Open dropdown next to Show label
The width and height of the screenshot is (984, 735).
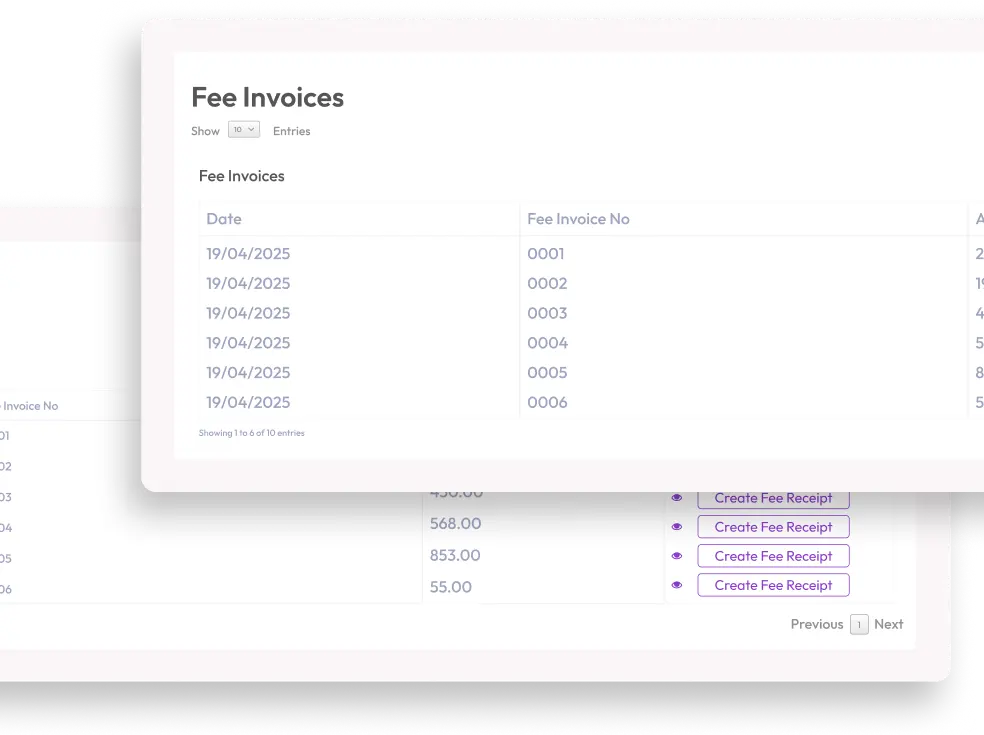pos(242,129)
